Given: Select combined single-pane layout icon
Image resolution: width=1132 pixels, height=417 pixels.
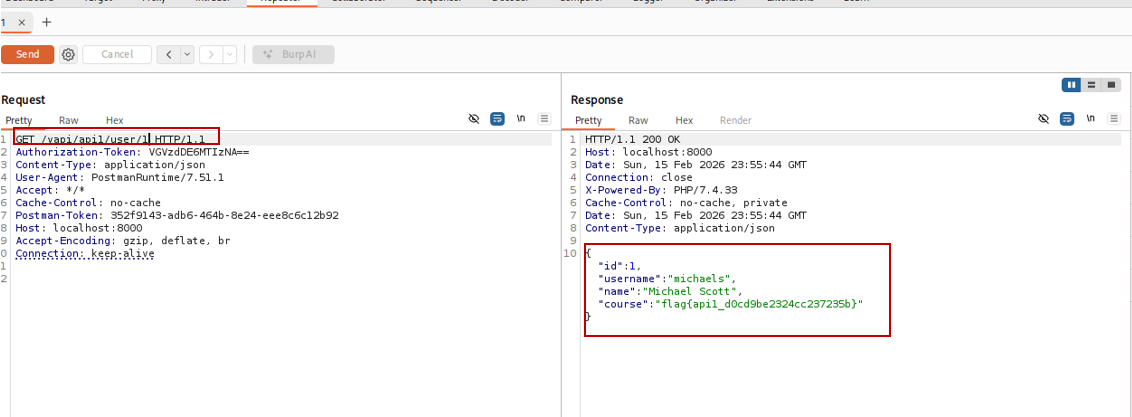Looking at the screenshot, I should pos(1111,85).
